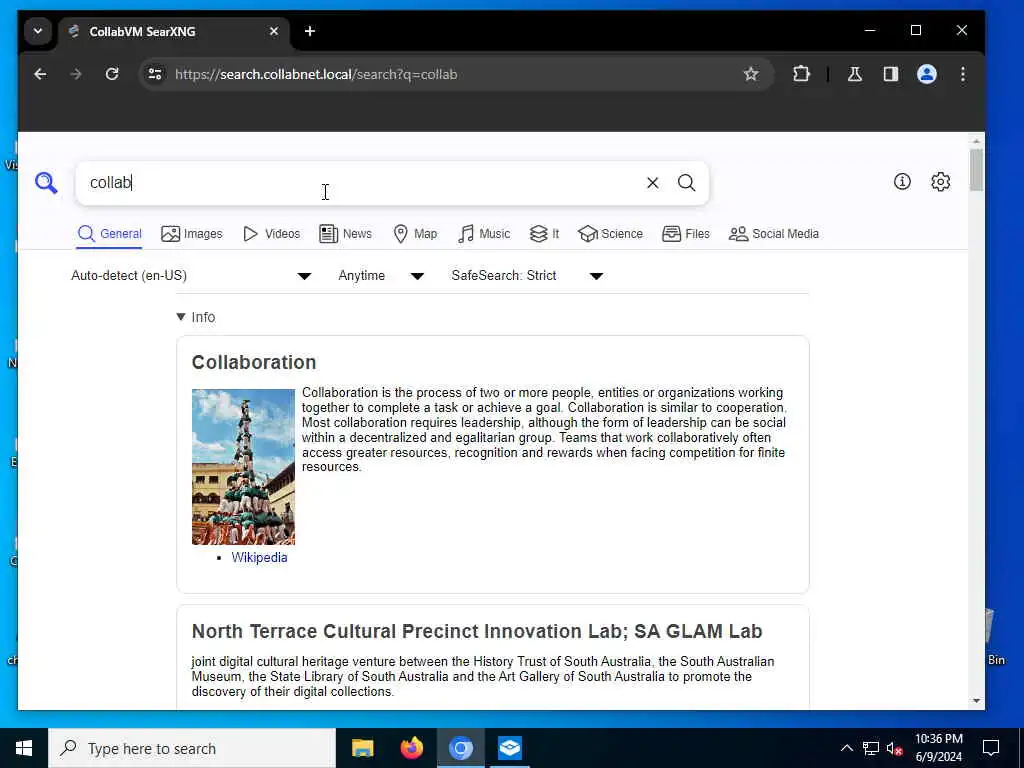Open the Chrome three-dot menu

click(x=963, y=74)
